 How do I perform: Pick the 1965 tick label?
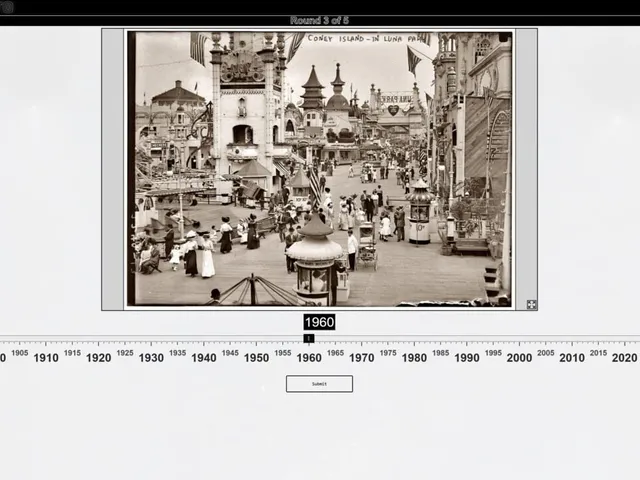(x=336, y=353)
